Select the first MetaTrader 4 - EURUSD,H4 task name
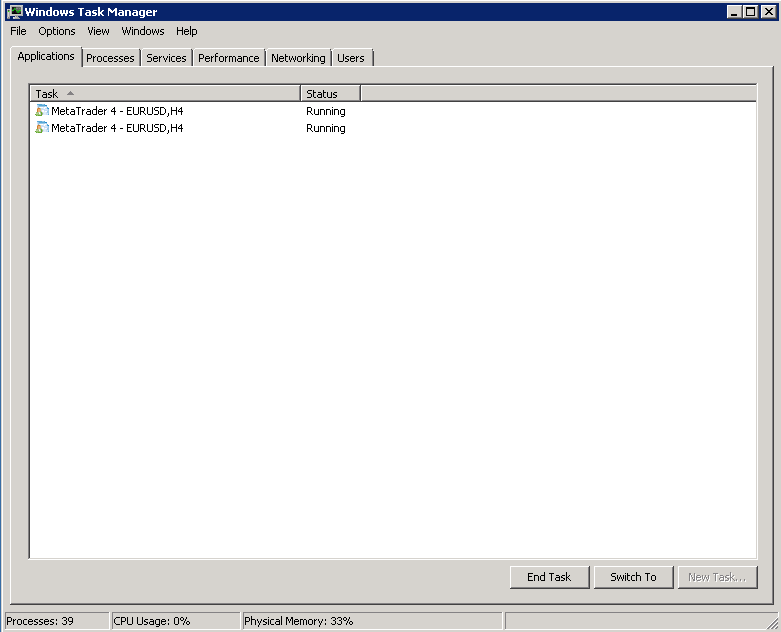The width and height of the screenshot is (781, 632). click(117, 111)
